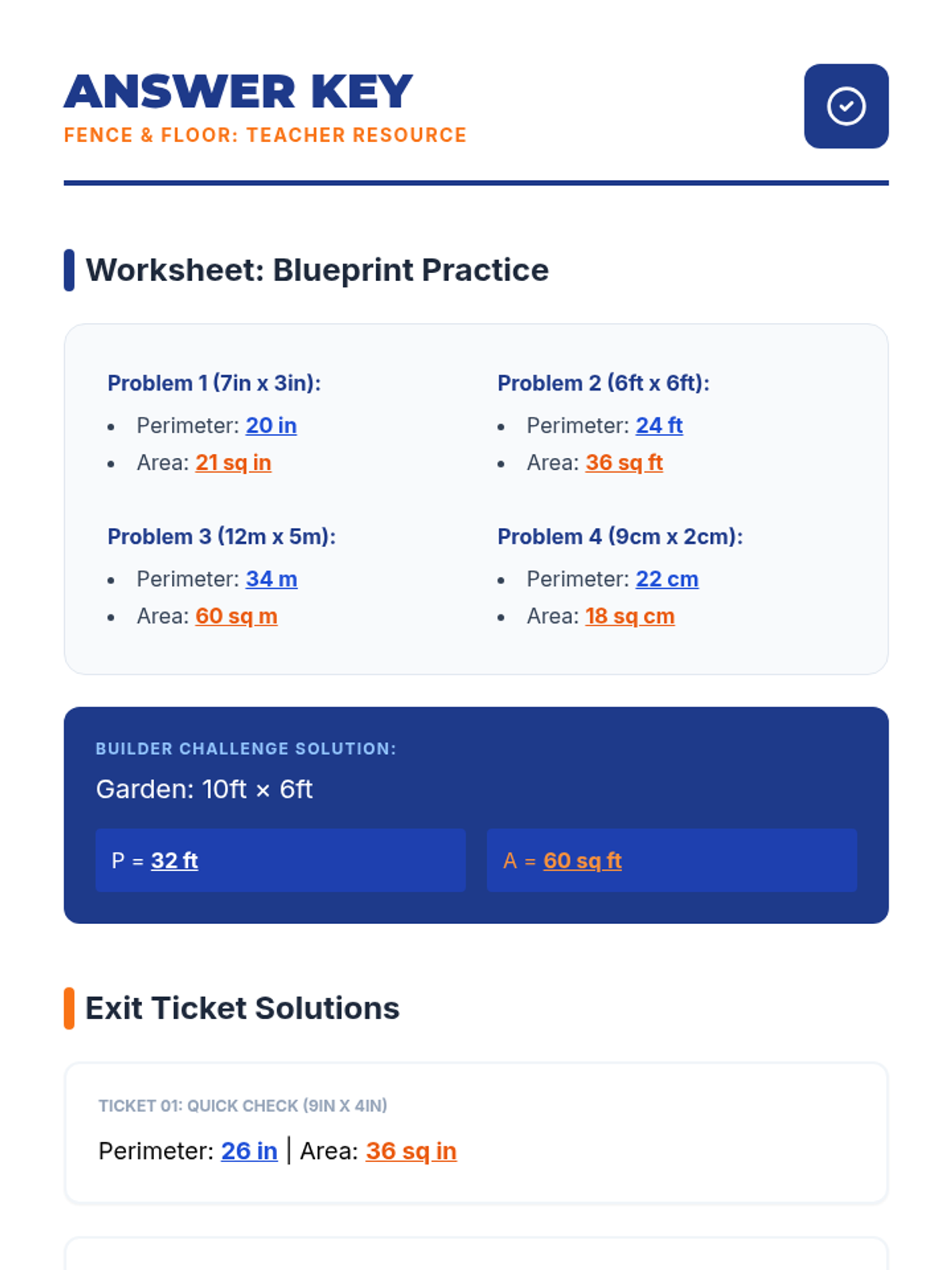This screenshot has height=1270, width=952.
Task: Open Problem 3 perimeter answer 34 m
Action: [x=271, y=579]
